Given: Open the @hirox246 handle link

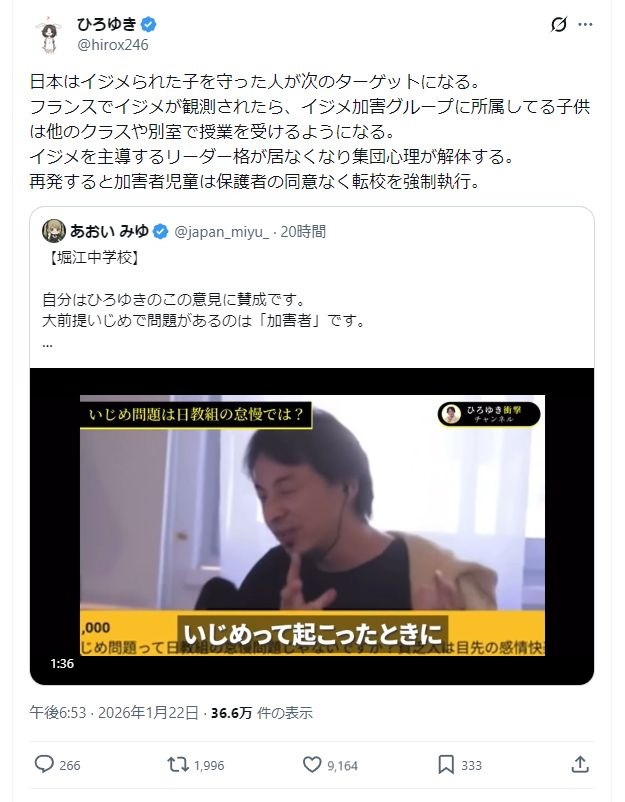Looking at the screenshot, I should click(113, 45).
